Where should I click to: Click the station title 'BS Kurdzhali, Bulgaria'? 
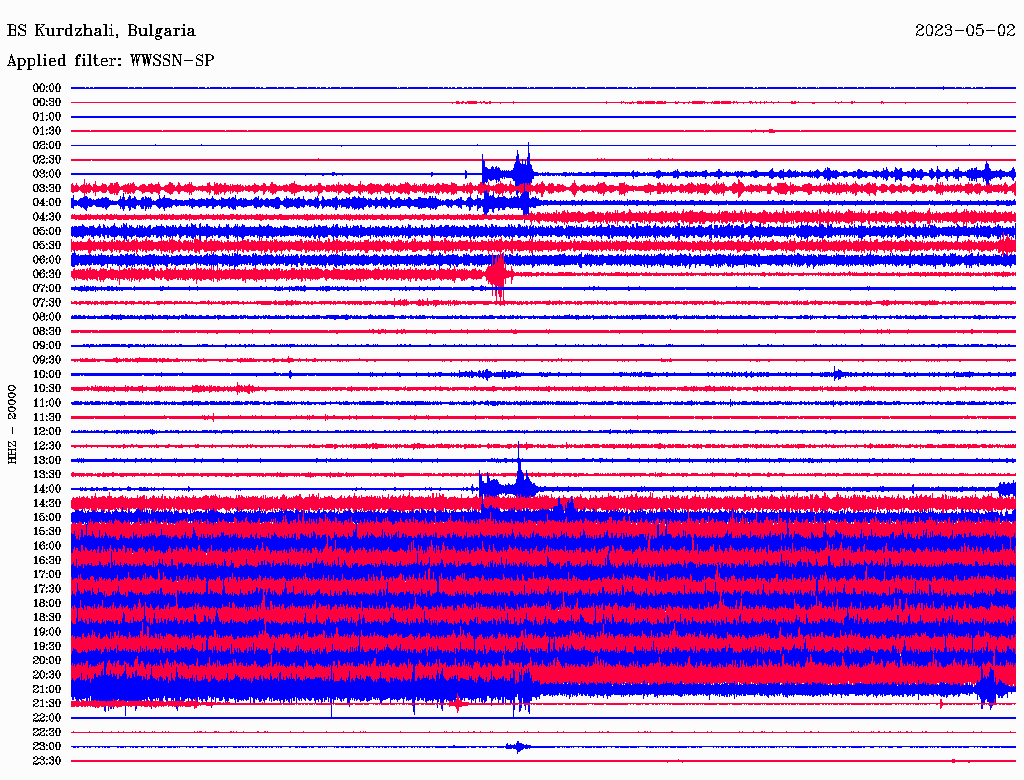point(101,31)
